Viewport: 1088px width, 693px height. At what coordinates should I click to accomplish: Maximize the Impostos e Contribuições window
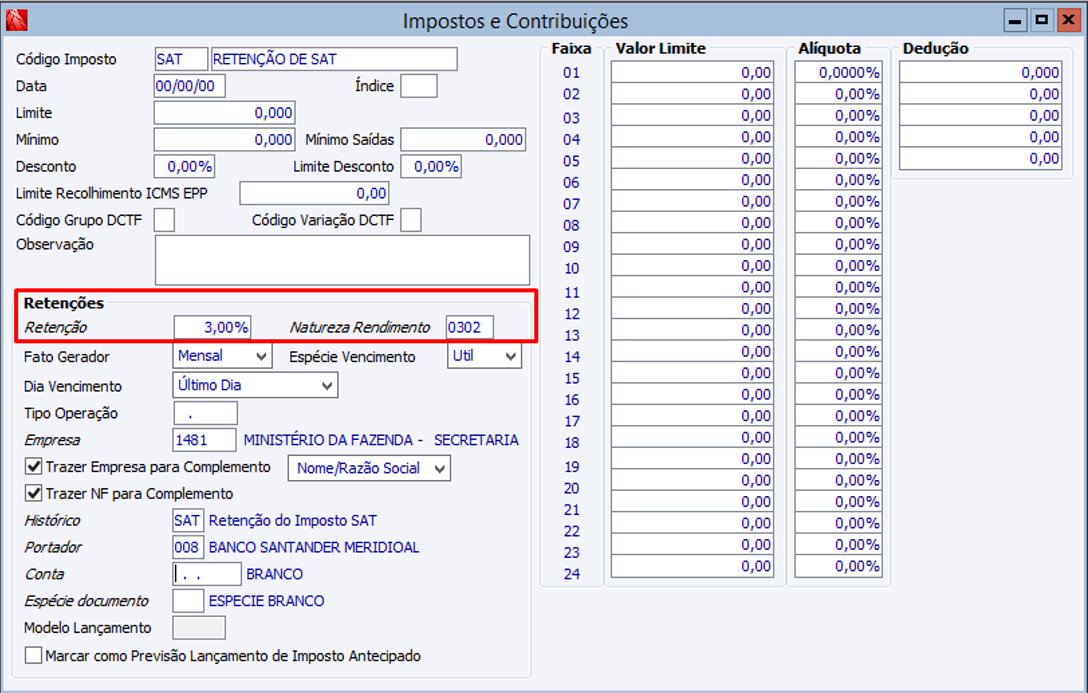pos(1042,20)
